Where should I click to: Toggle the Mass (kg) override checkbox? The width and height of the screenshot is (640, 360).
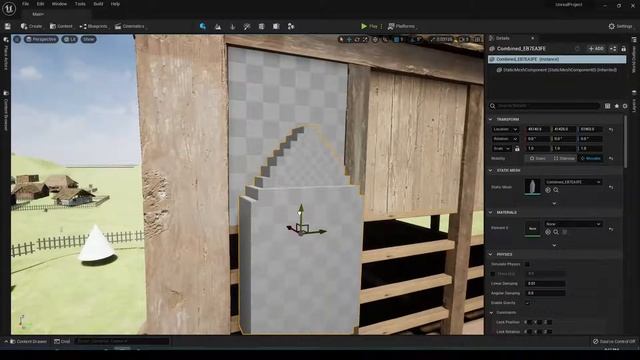tap(493, 274)
